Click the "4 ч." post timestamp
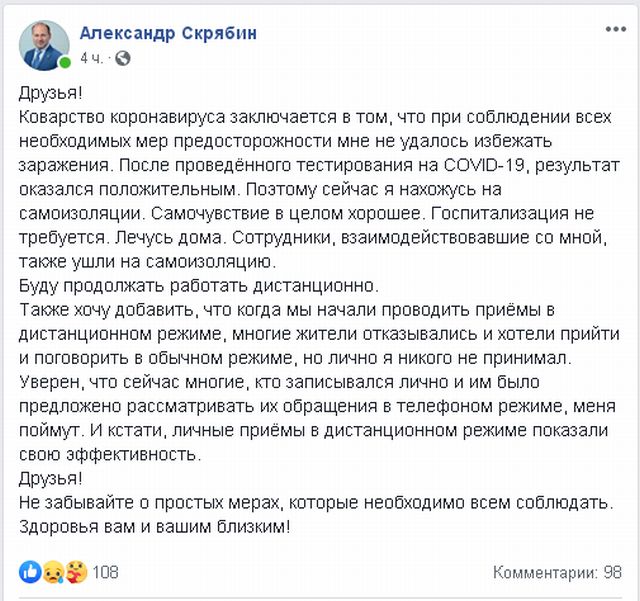640x601 pixels. click(93, 57)
